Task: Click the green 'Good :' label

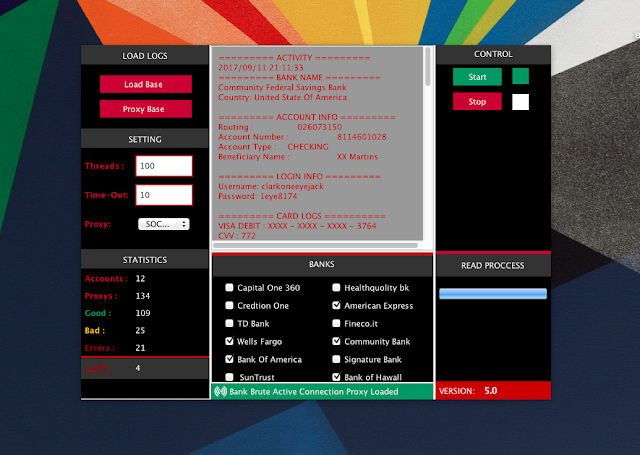Action: pos(98,313)
